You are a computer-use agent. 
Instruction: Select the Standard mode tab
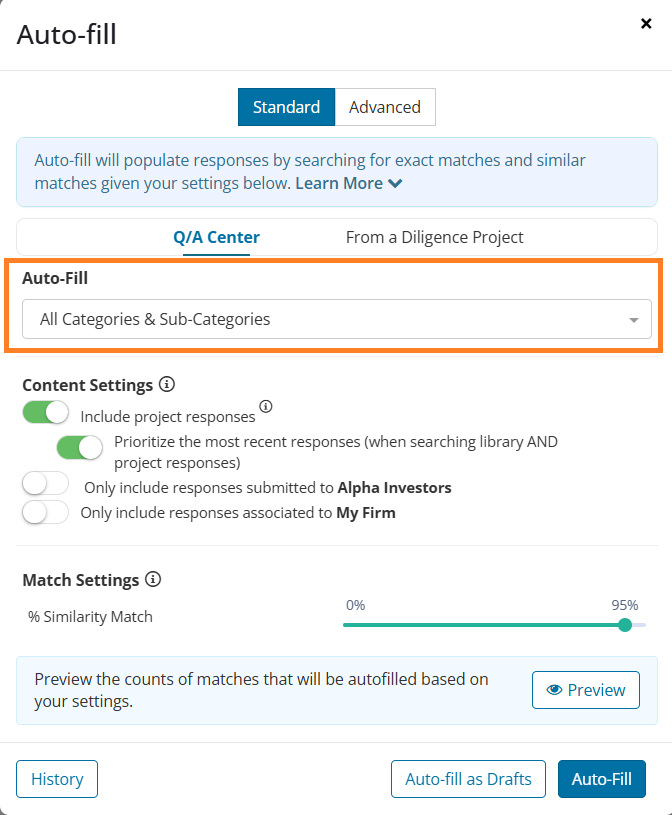tap(286, 107)
